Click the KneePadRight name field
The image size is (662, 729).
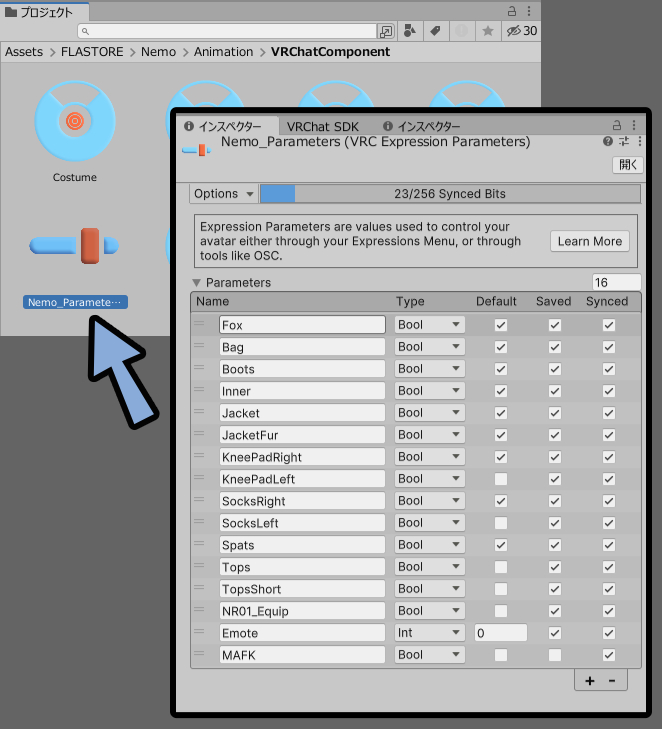(x=302, y=457)
